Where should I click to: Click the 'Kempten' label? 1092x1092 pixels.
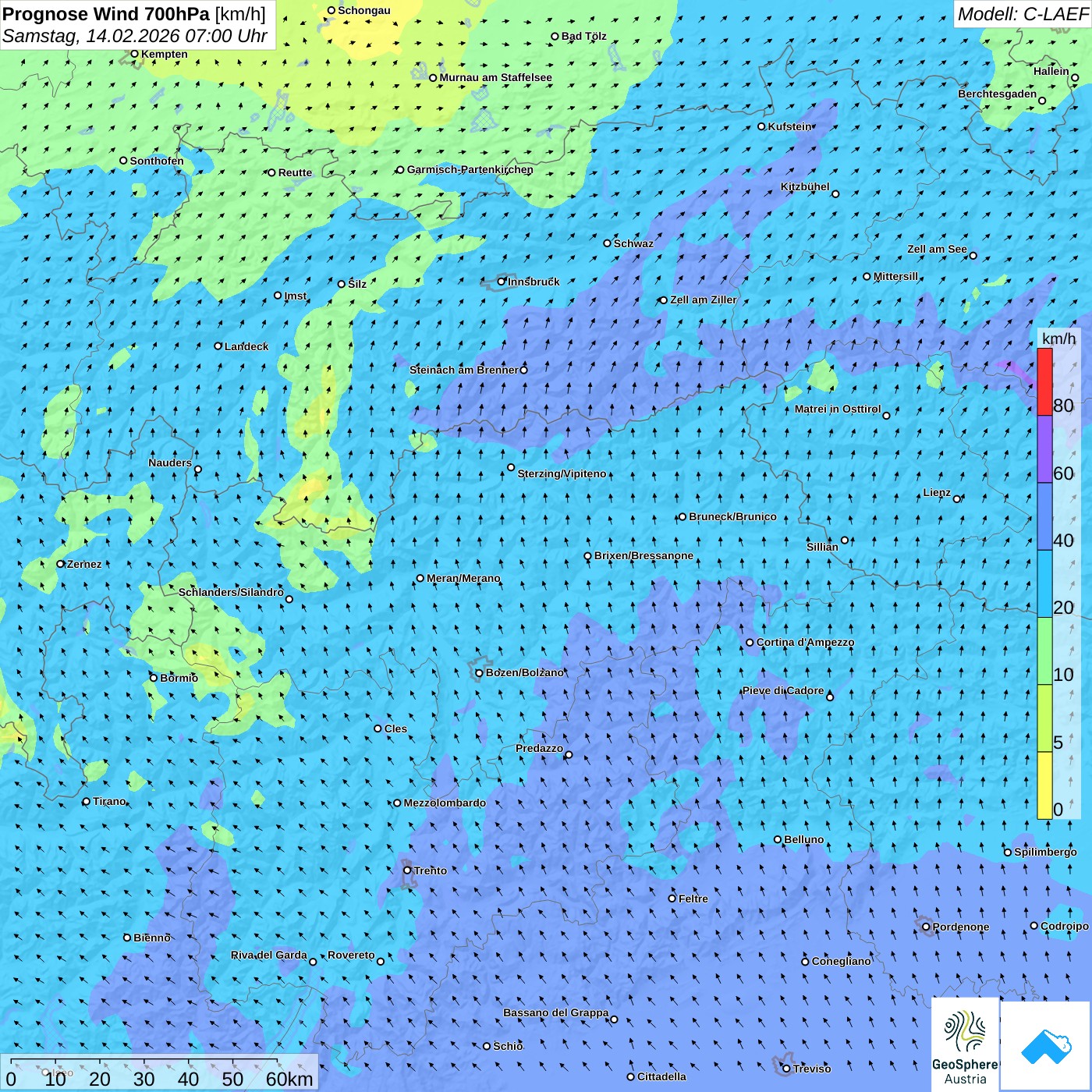pos(164,54)
